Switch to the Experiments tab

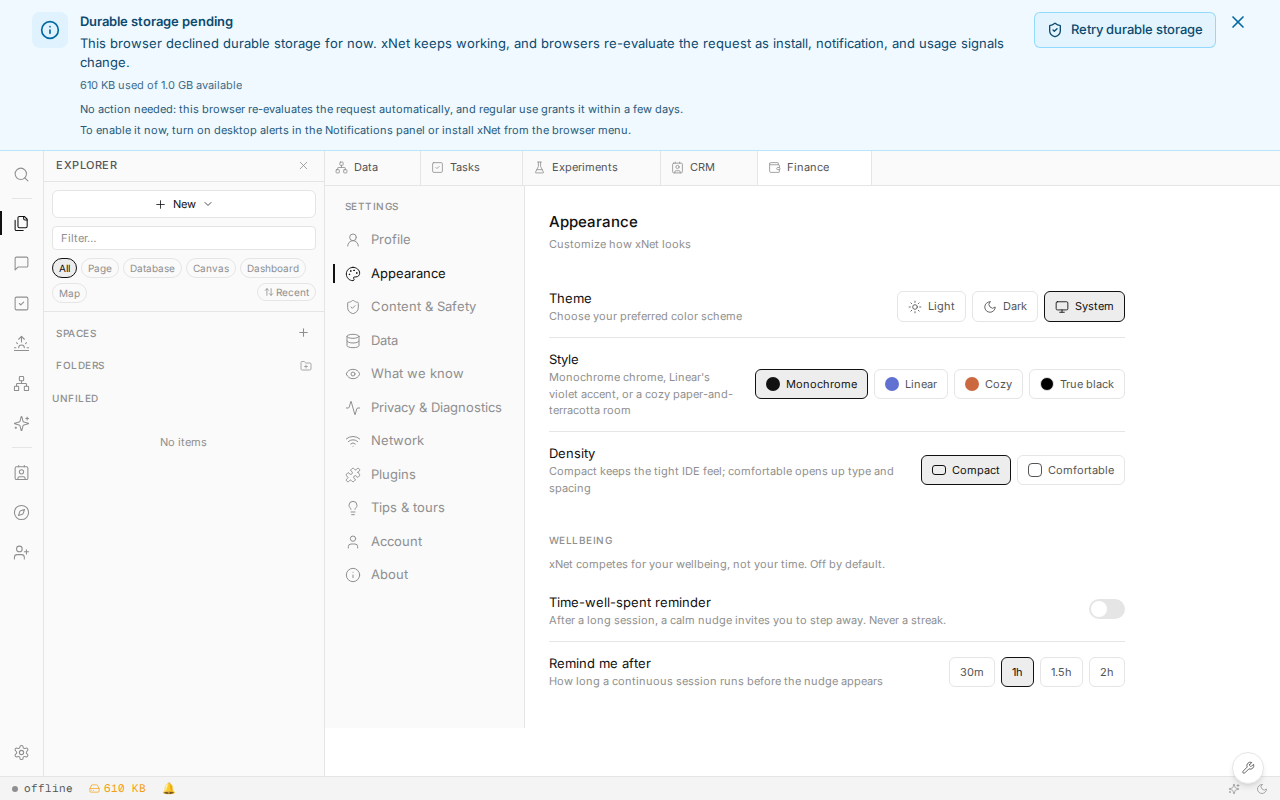pos(591,167)
